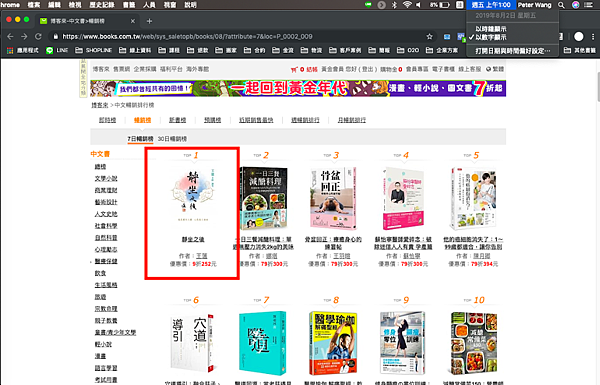The height and width of the screenshot is (385, 600).
Task: Switch to the 新書榜 tab
Action: [178, 120]
